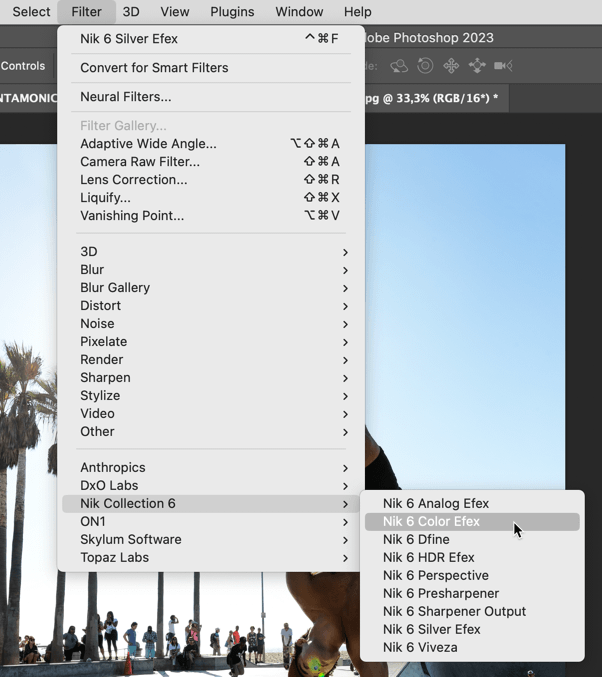Click the 3D pan camera icon
This screenshot has height=677, width=602.
coord(451,66)
